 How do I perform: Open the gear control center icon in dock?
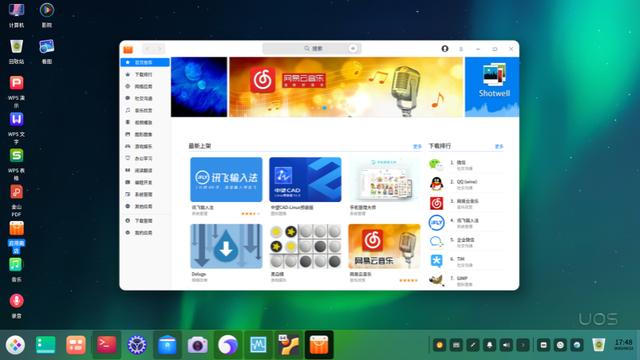[x=137, y=345]
